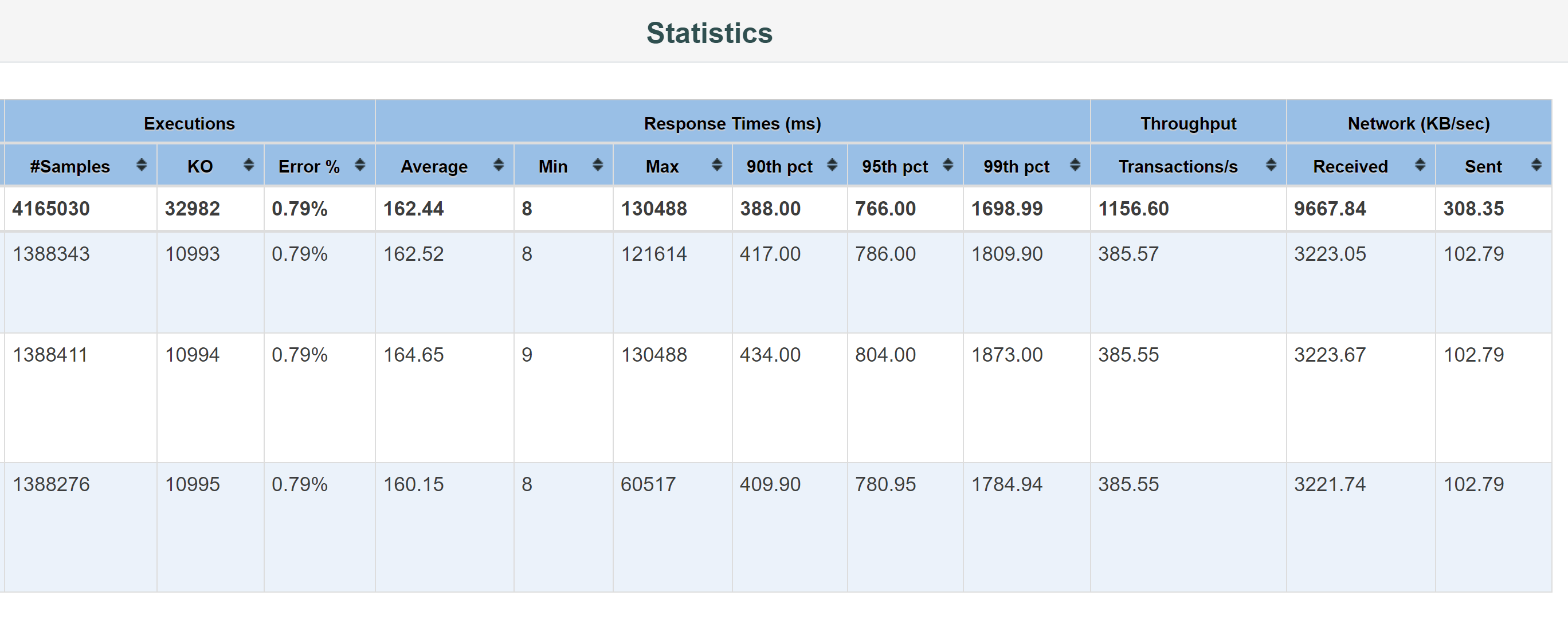The width and height of the screenshot is (1568, 623).
Task: Click the sort arrows beside Received
Action: 1420,165
